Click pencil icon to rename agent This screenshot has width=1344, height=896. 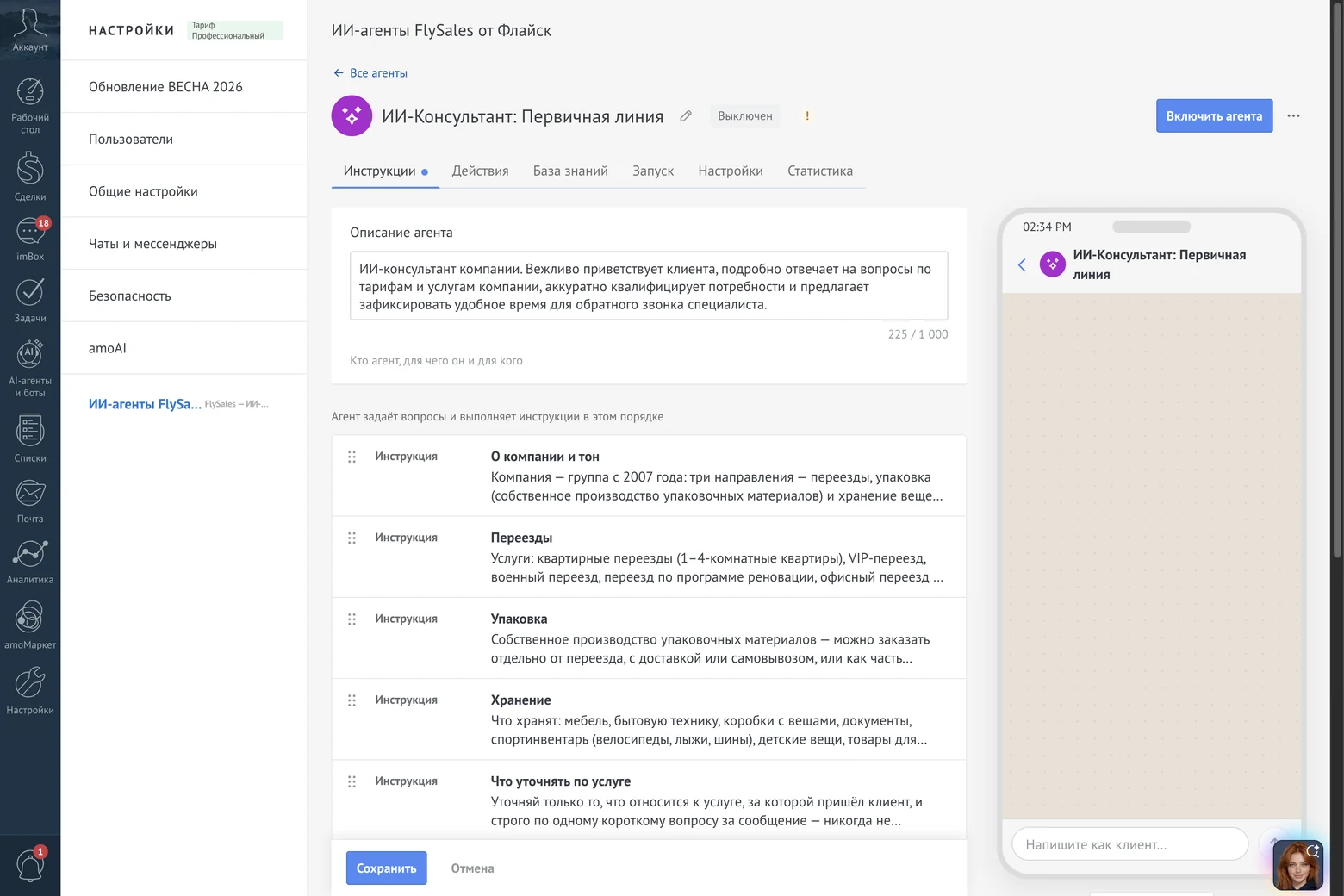click(x=686, y=116)
